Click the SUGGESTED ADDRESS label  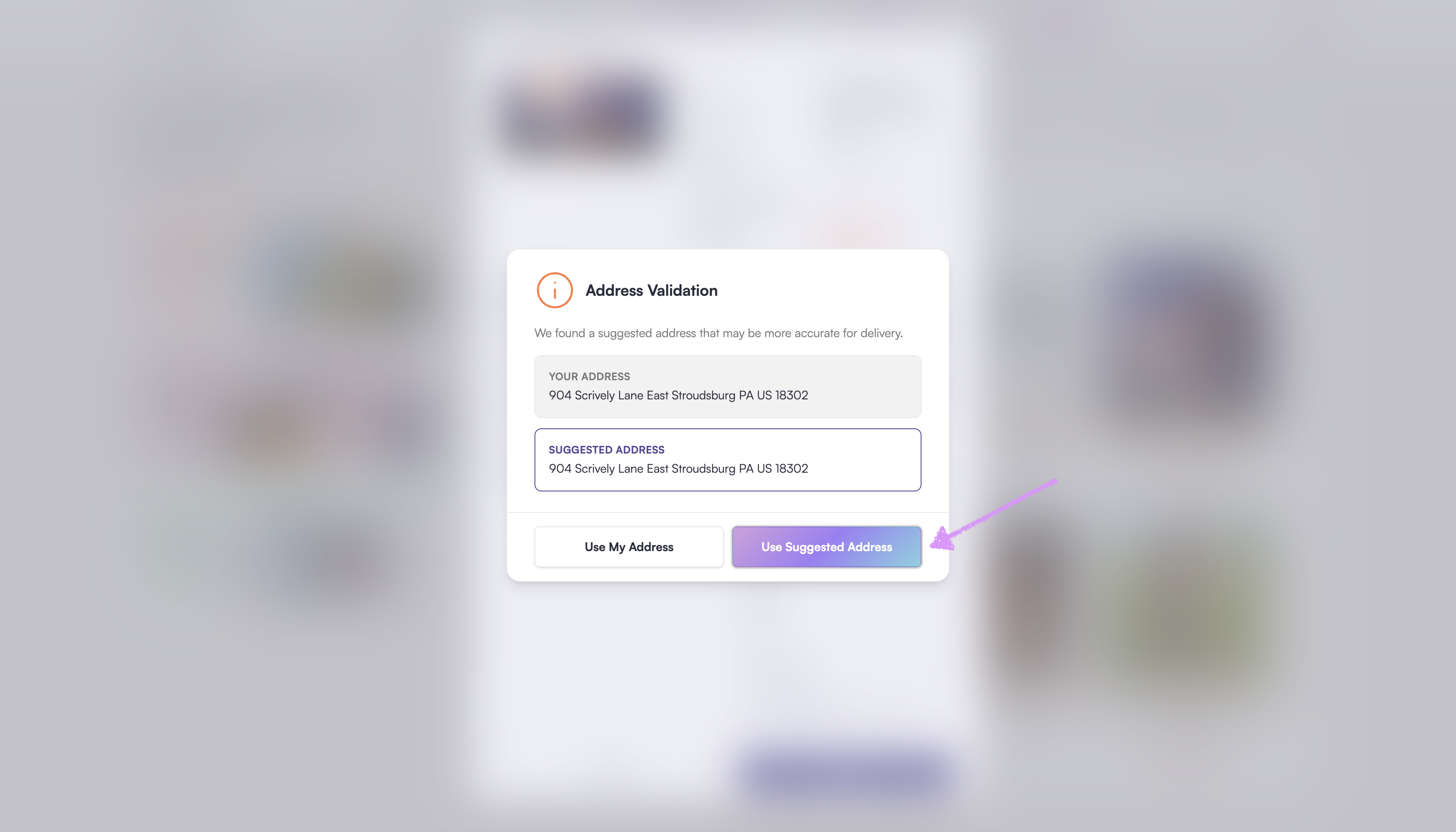(606, 450)
